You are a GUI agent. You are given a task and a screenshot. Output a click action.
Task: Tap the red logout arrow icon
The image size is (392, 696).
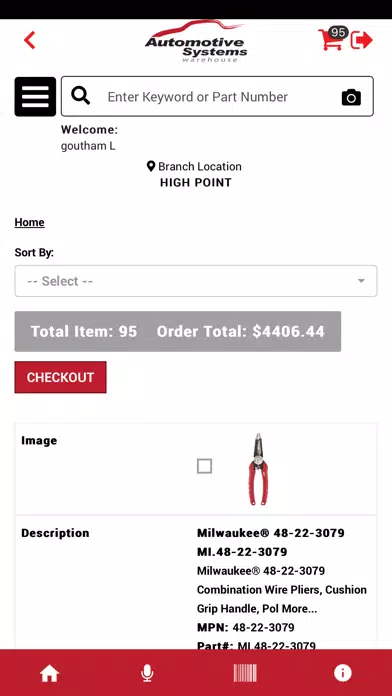362,40
